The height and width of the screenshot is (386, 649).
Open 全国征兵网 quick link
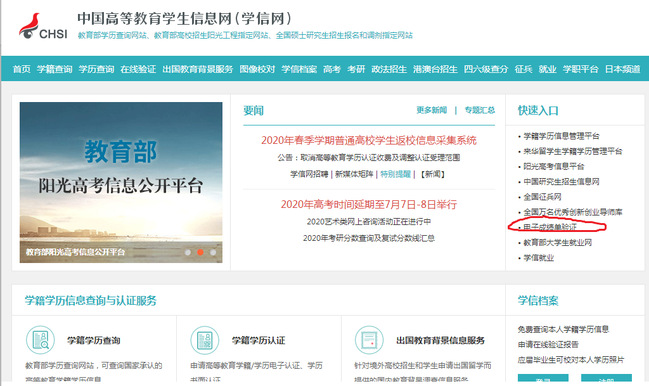[x=542, y=197]
